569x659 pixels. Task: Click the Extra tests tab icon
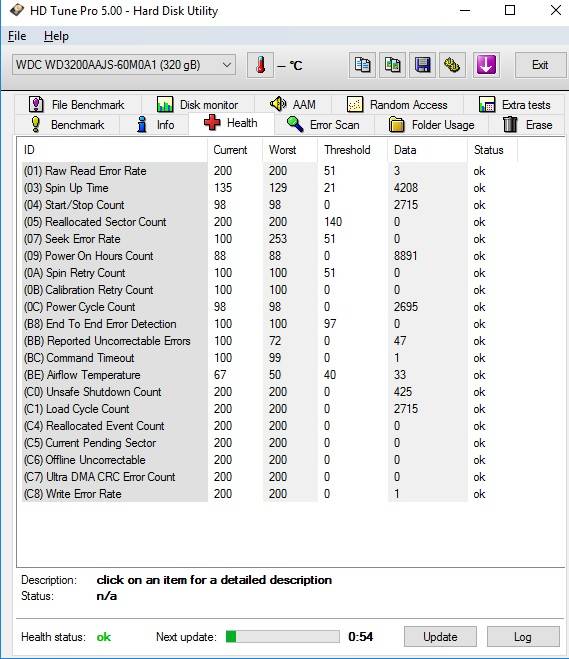(x=487, y=104)
